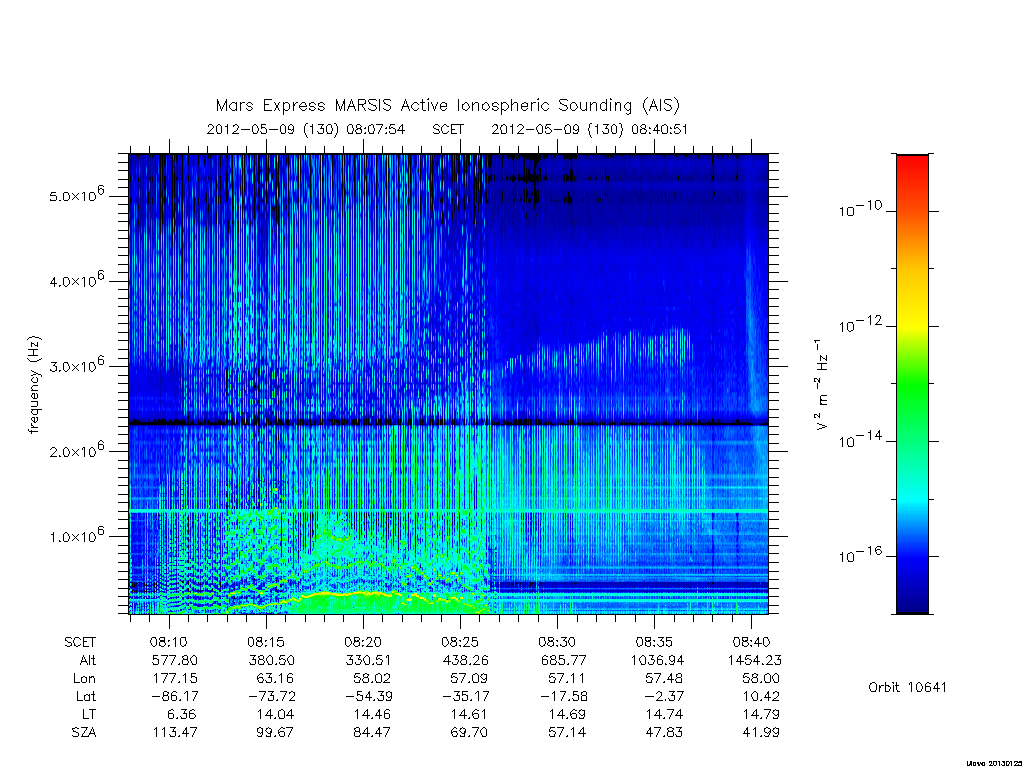Viewport: 1024px width, 768px height.
Task: Click the 5.0×10^6 frequency axis label
Action: (77, 195)
